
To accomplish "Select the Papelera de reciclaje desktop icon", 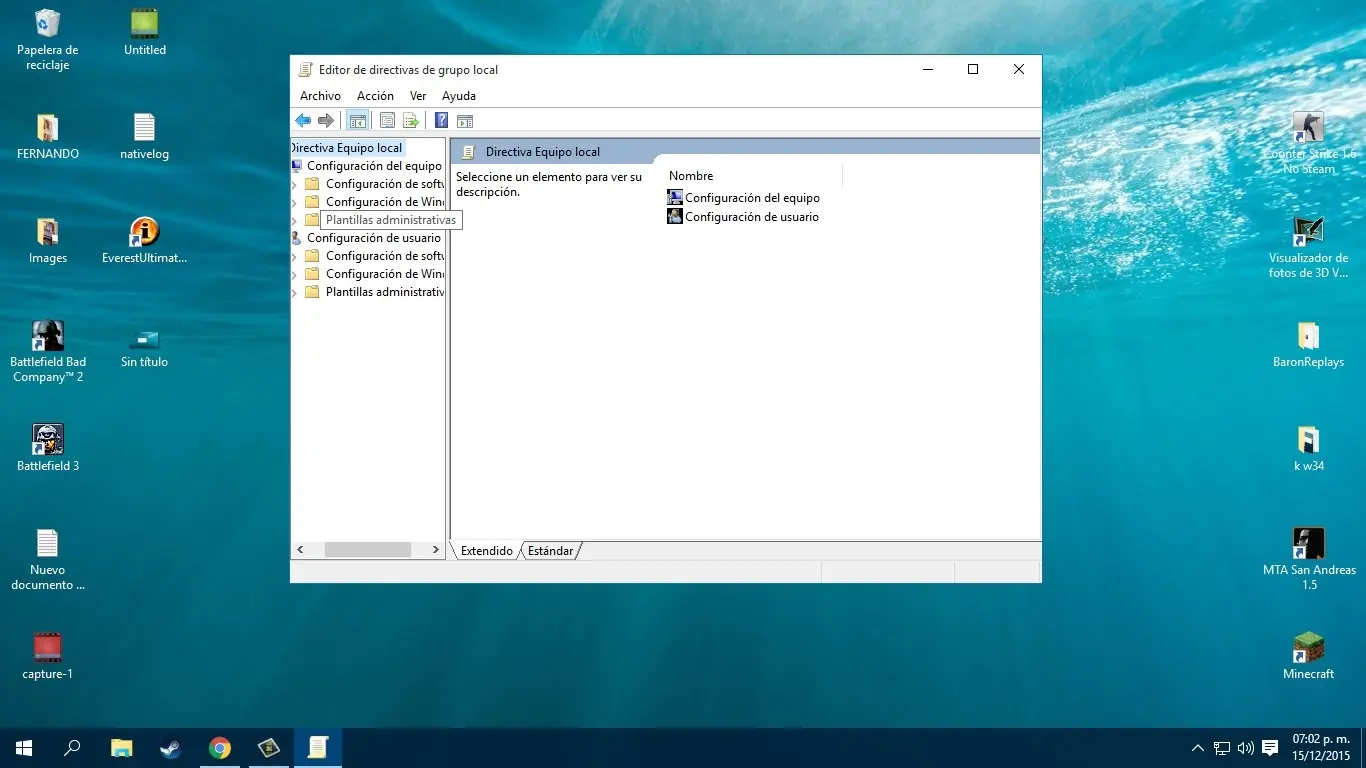I will click(47, 40).
